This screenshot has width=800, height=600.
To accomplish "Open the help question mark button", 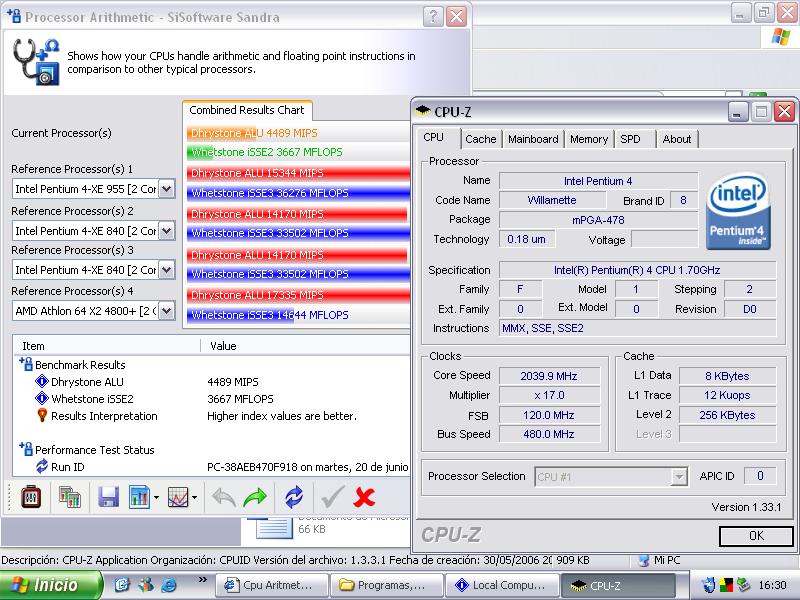I will click(432, 17).
